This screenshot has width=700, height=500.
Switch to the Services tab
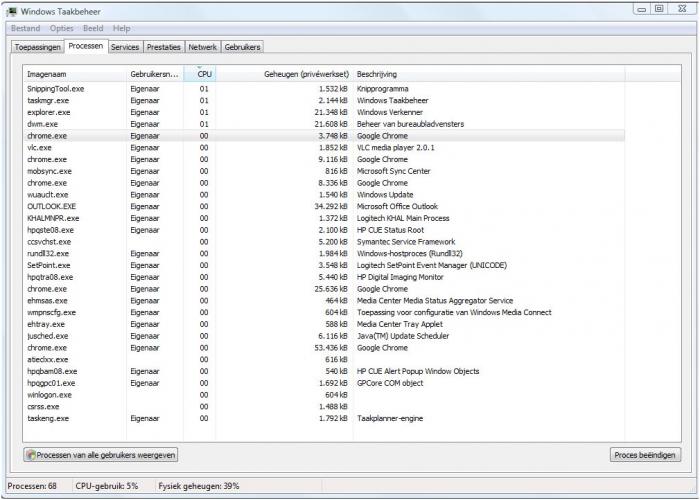[x=125, y=47]
